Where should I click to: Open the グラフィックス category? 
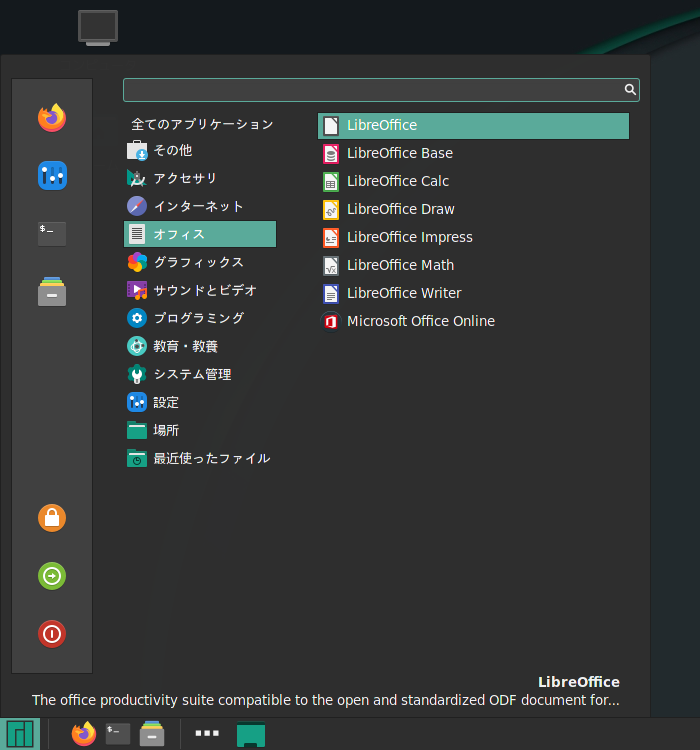200,262
